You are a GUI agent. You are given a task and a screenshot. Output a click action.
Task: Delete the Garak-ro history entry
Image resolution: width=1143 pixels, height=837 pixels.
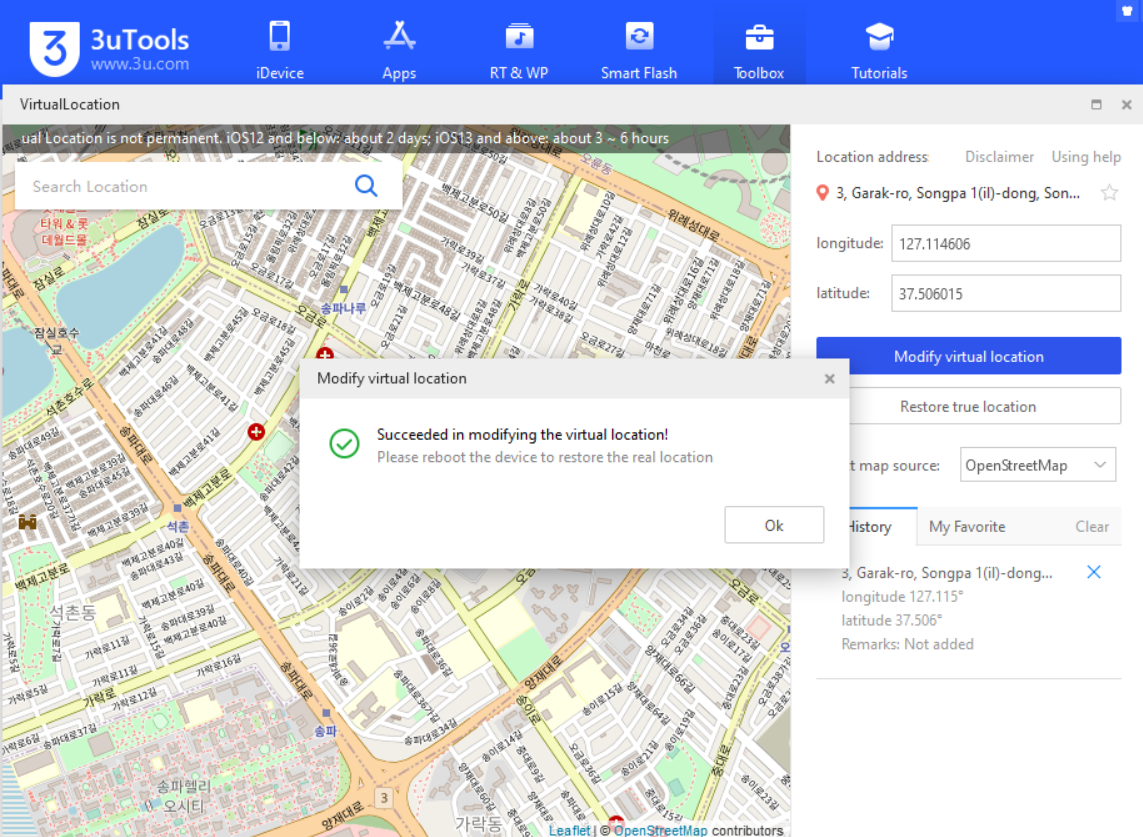point(1093,572)
